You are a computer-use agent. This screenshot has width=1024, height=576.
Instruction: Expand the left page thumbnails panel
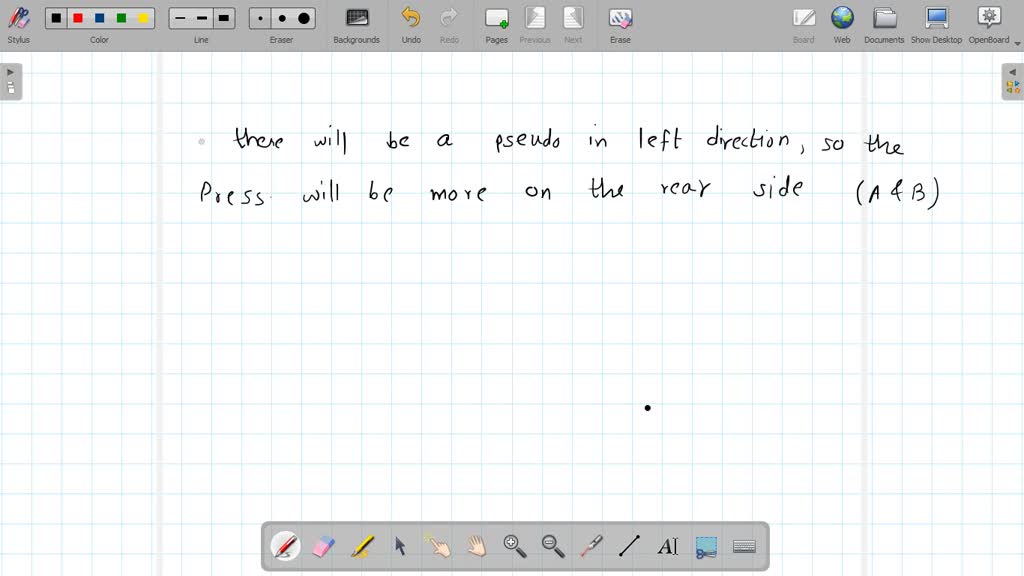(x=10, y=81)
